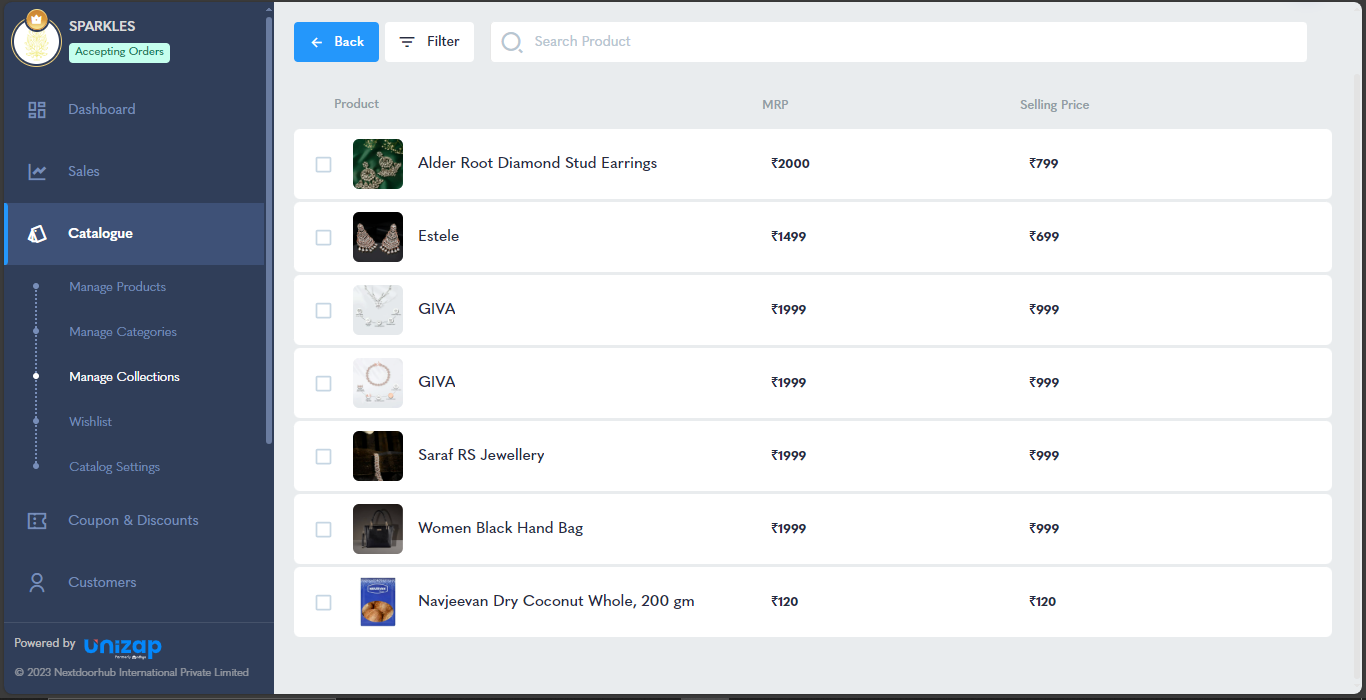Click the SPARKLES store logo avatar
The width and height of the screenshot is (1366, 700).
tap(36, 41)
